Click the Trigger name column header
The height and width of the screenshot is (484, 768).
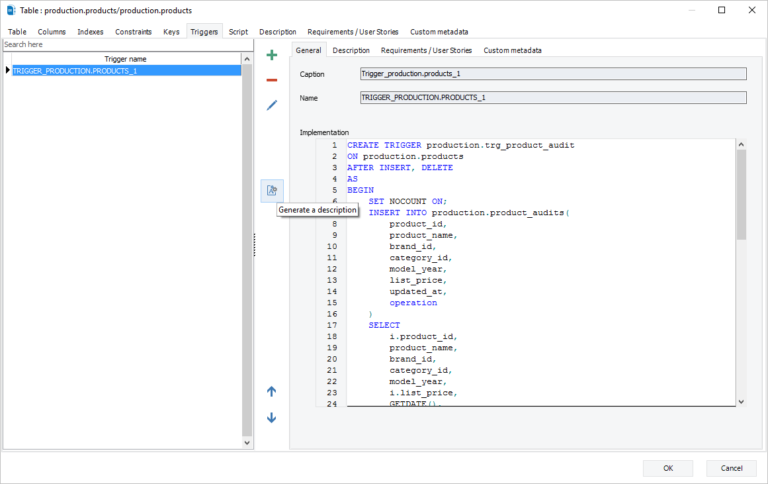(125, 59)
